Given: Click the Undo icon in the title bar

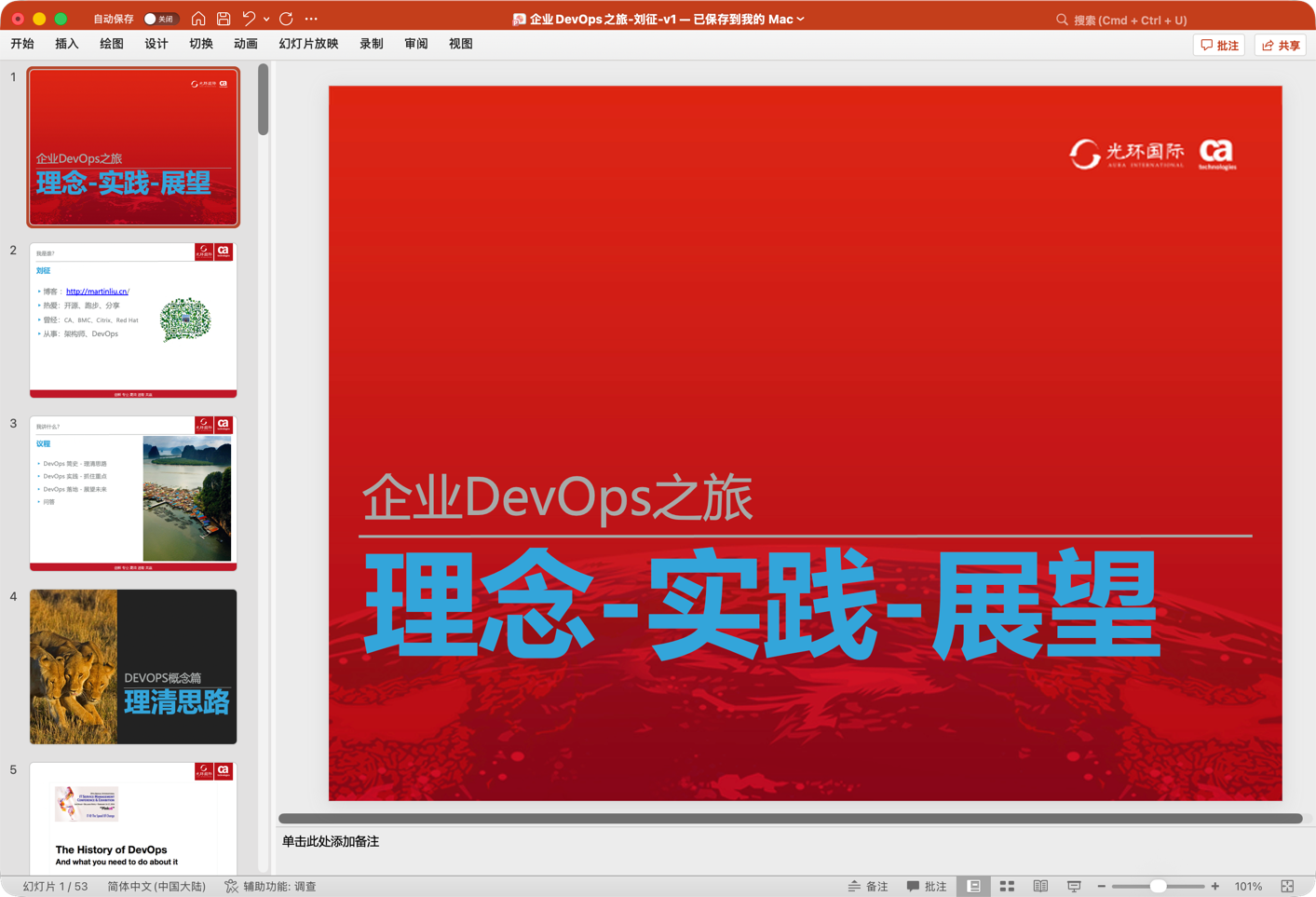Looking at the screenshot, I should click(x=246, y=18).
